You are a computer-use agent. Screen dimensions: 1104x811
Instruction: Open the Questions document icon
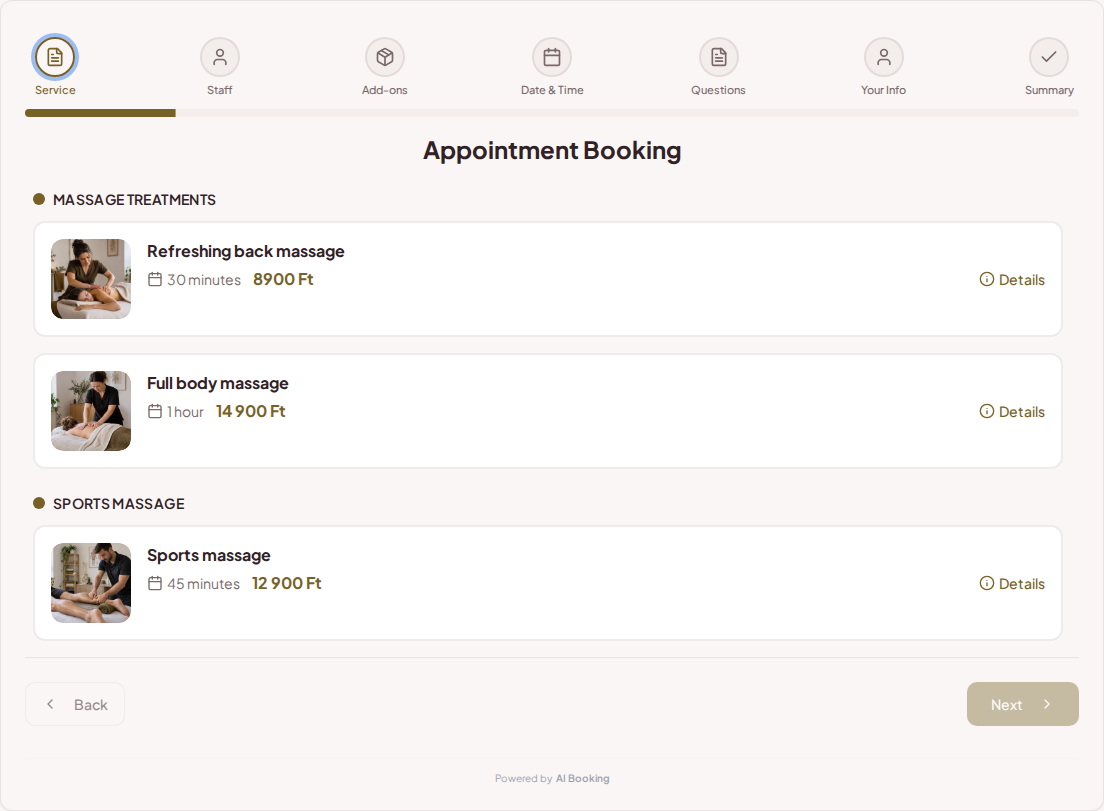(718, 57)
